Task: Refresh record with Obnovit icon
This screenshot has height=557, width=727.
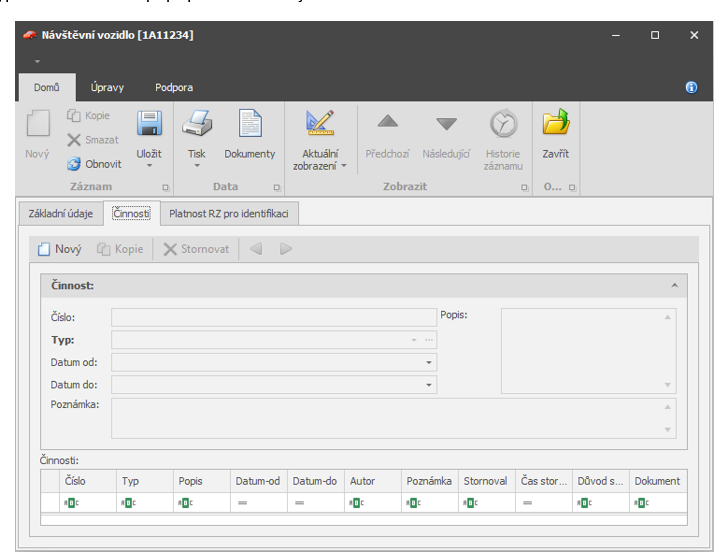Action: tap(74, 164)
